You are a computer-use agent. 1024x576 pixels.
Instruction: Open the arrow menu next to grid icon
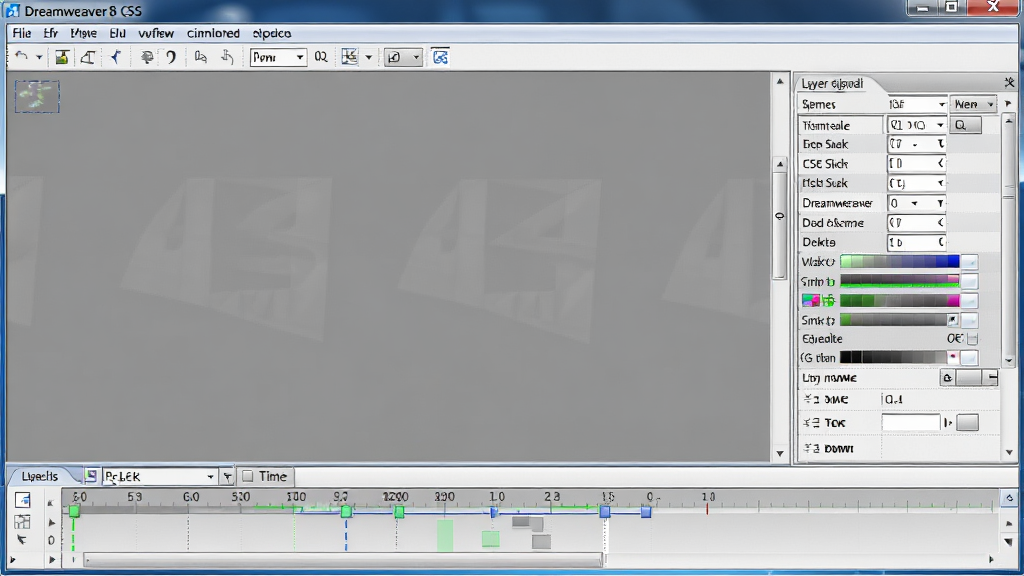pyautogui.click(x=368, y=57)
